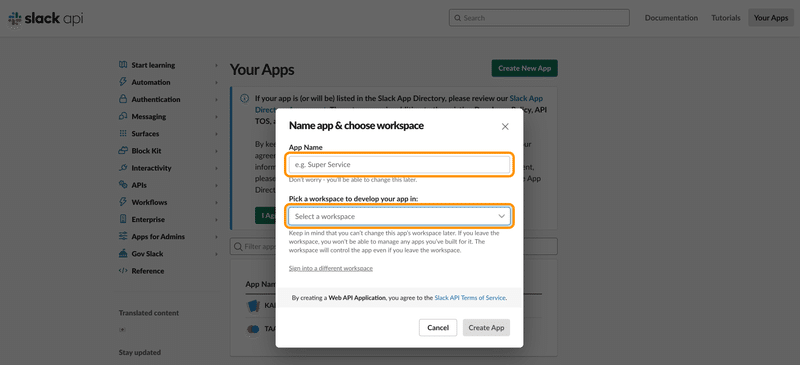This screenshot has height=365, width=800.
Task: Expand the Interactivity section chevron
Action: (x=216, y=168)
